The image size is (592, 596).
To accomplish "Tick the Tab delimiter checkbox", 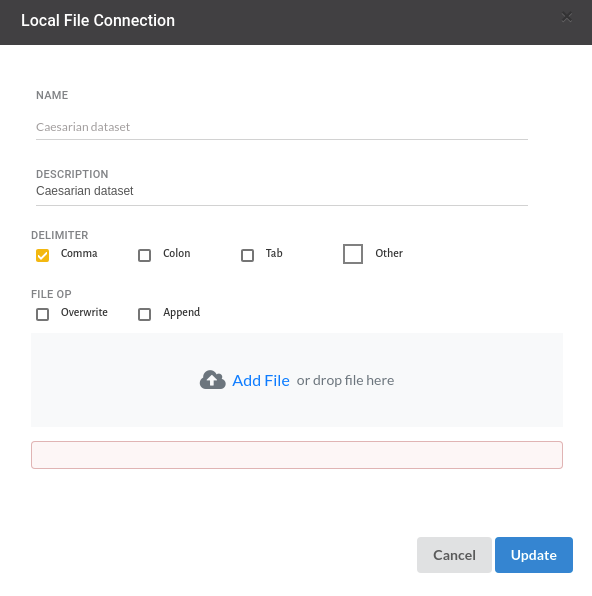I will [x=248, y=255].
